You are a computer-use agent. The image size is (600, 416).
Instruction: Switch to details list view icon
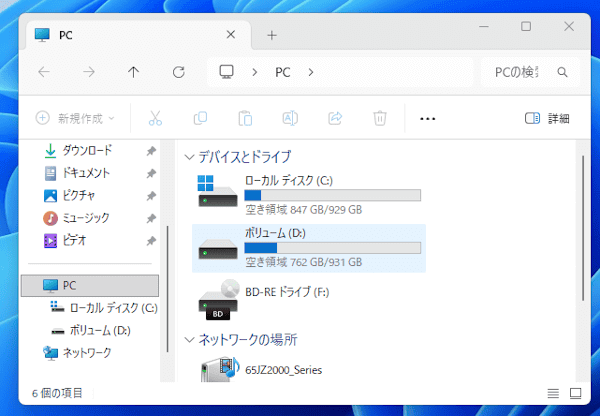click(x=553, y=393)
